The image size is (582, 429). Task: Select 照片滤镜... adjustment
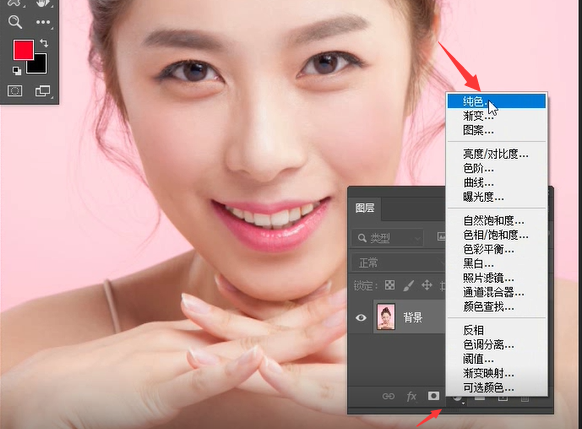point(496,278)
